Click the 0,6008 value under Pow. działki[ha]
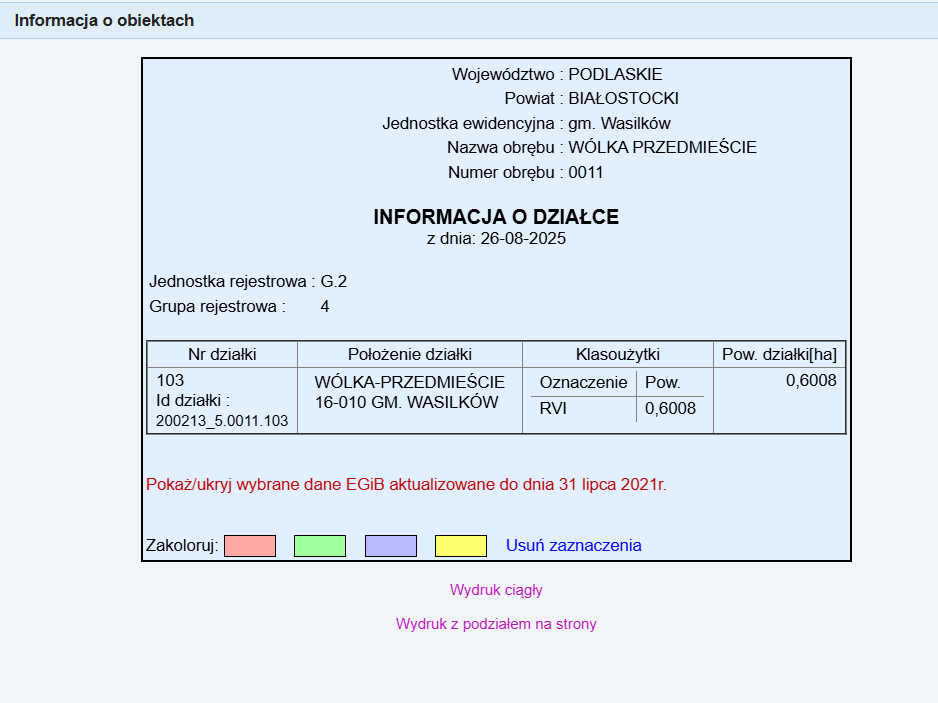938x703 pixels. point(811,381)
